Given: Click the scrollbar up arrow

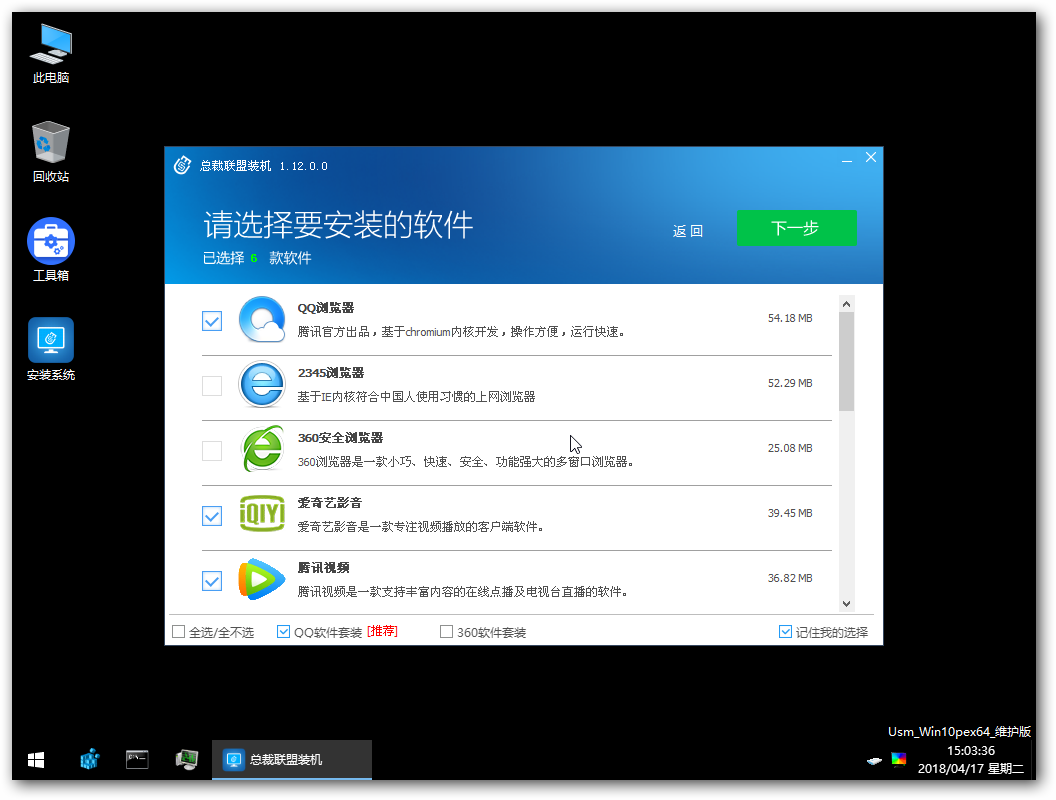Looking at the screenshot, I should pyautogui.click(x=847, y=304).
